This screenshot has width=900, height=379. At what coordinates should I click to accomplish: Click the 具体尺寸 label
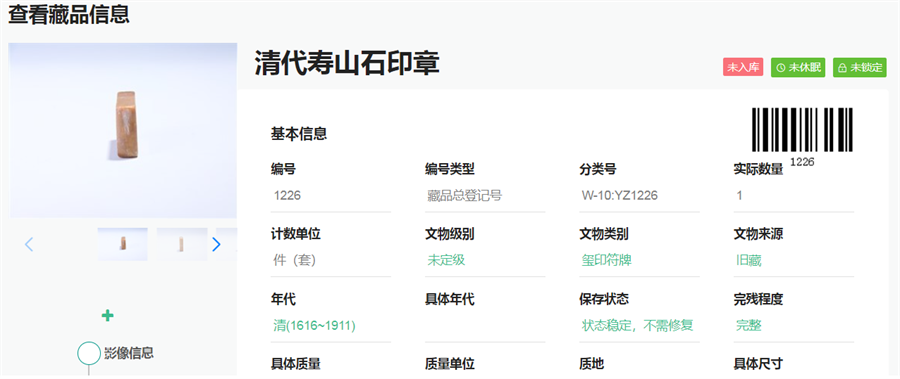[758, 363]
